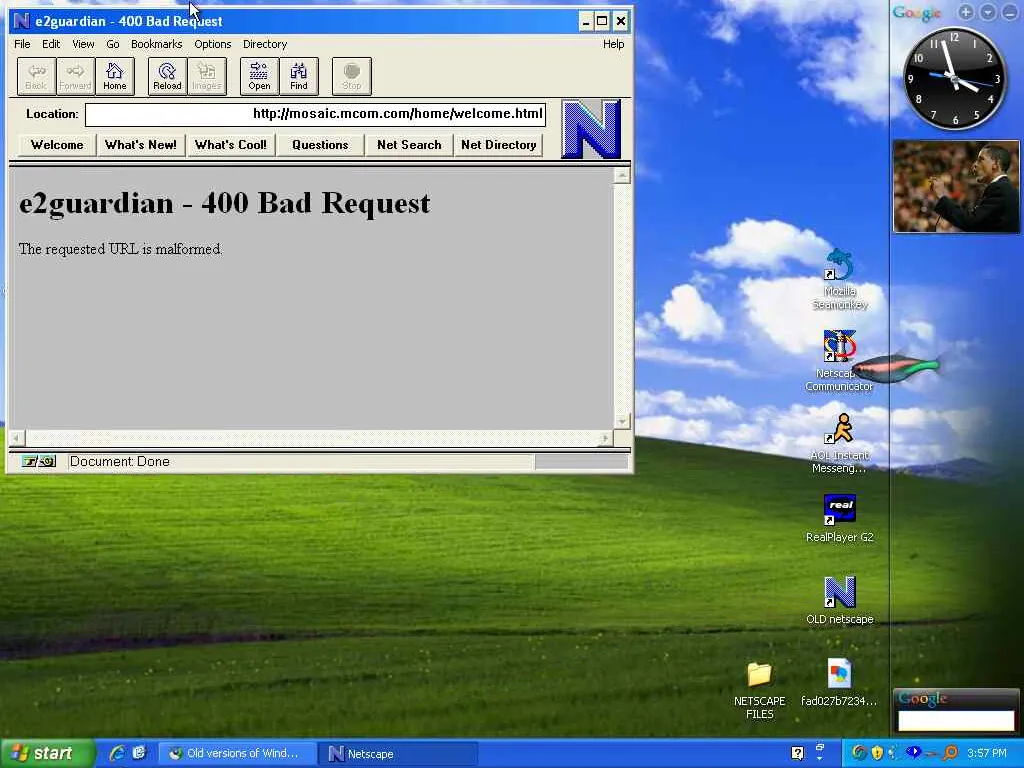Click the yellow security shield tray icon
The height and width of the screenshot is (768, 1024).
pos(876,753)
